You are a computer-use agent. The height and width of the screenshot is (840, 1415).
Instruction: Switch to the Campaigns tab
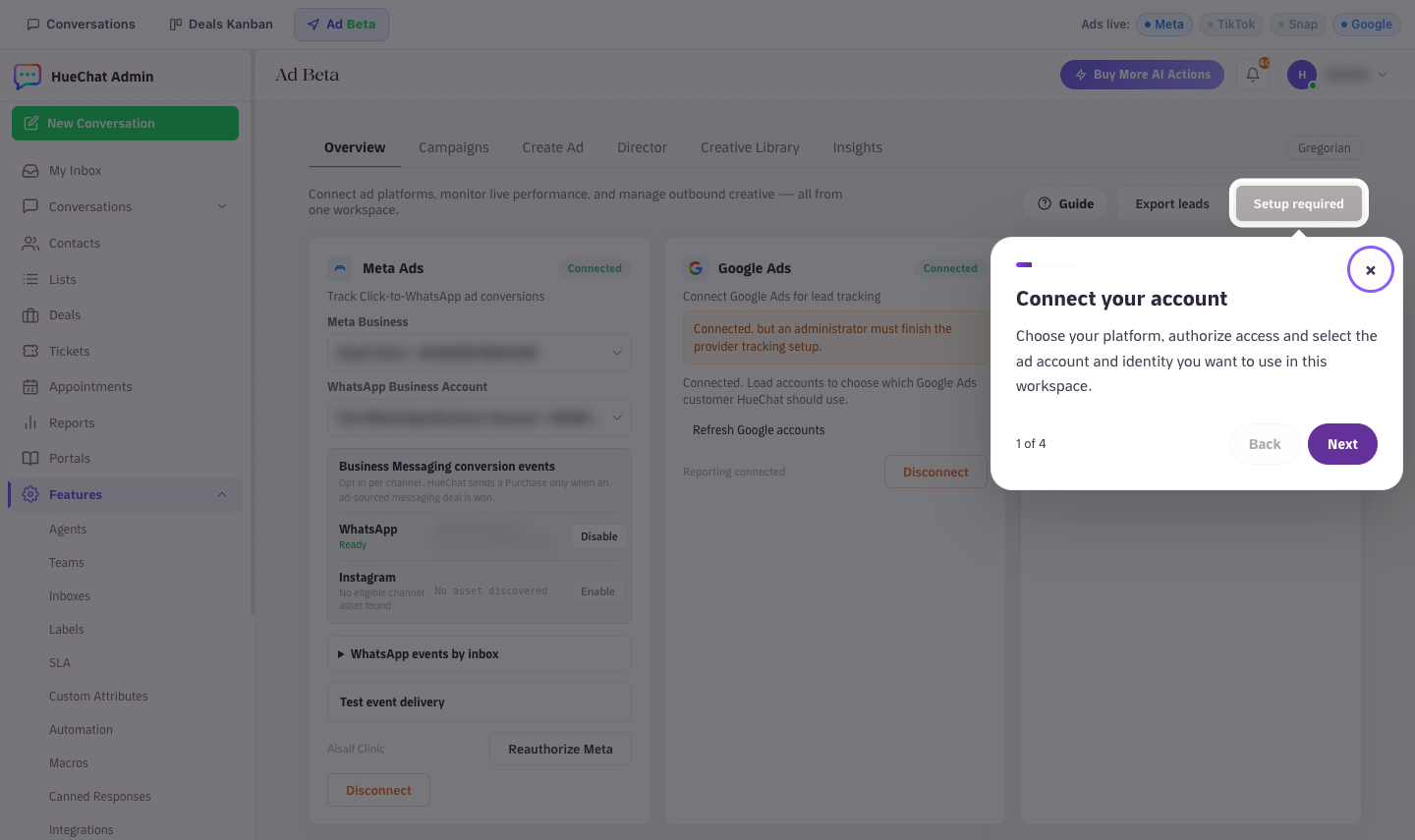point(454,148)
